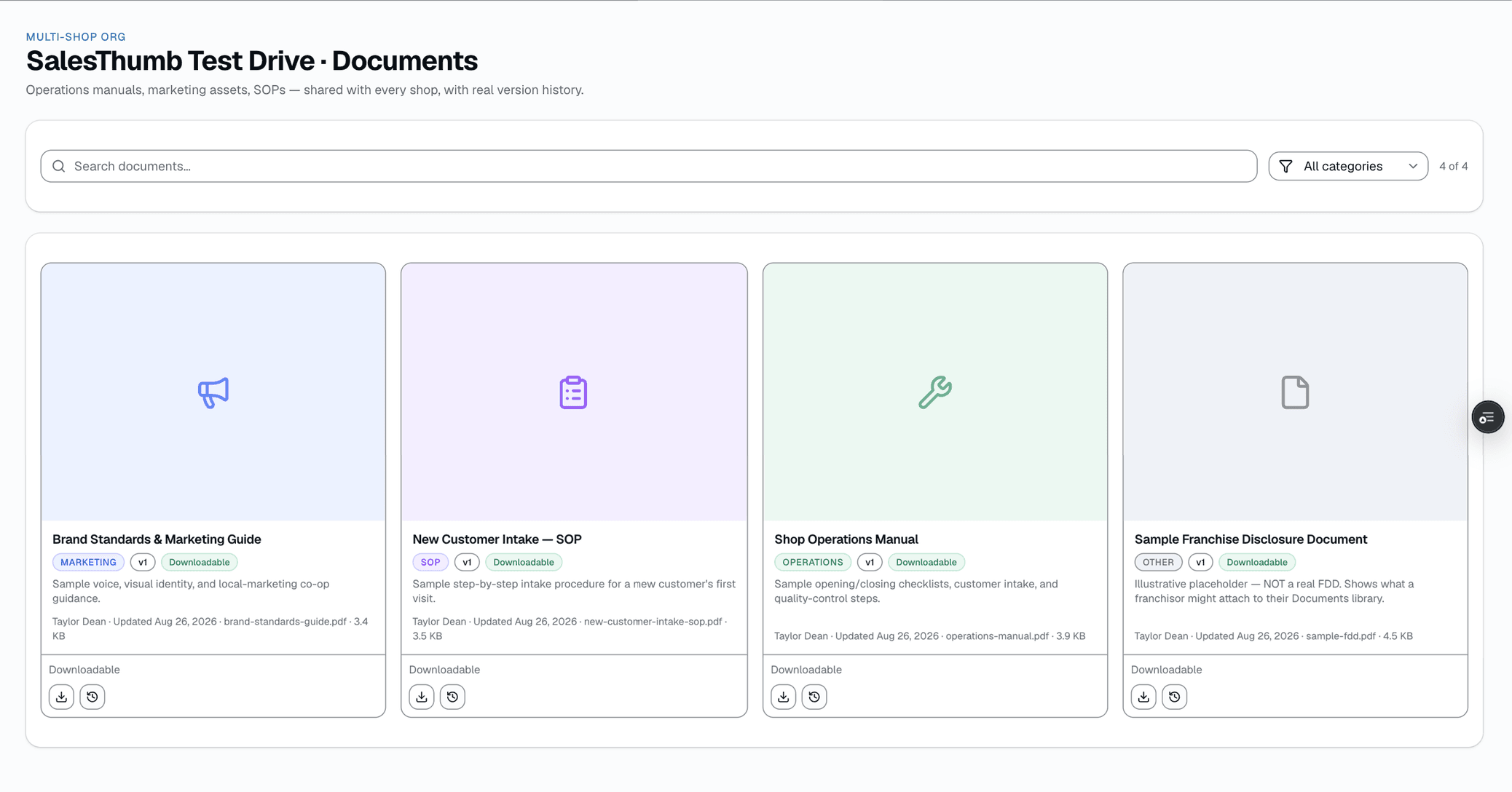The width and height of the screenshot is (1512, 792).
Task: Click the OTHER category tag
Action: coord(1158,562)
